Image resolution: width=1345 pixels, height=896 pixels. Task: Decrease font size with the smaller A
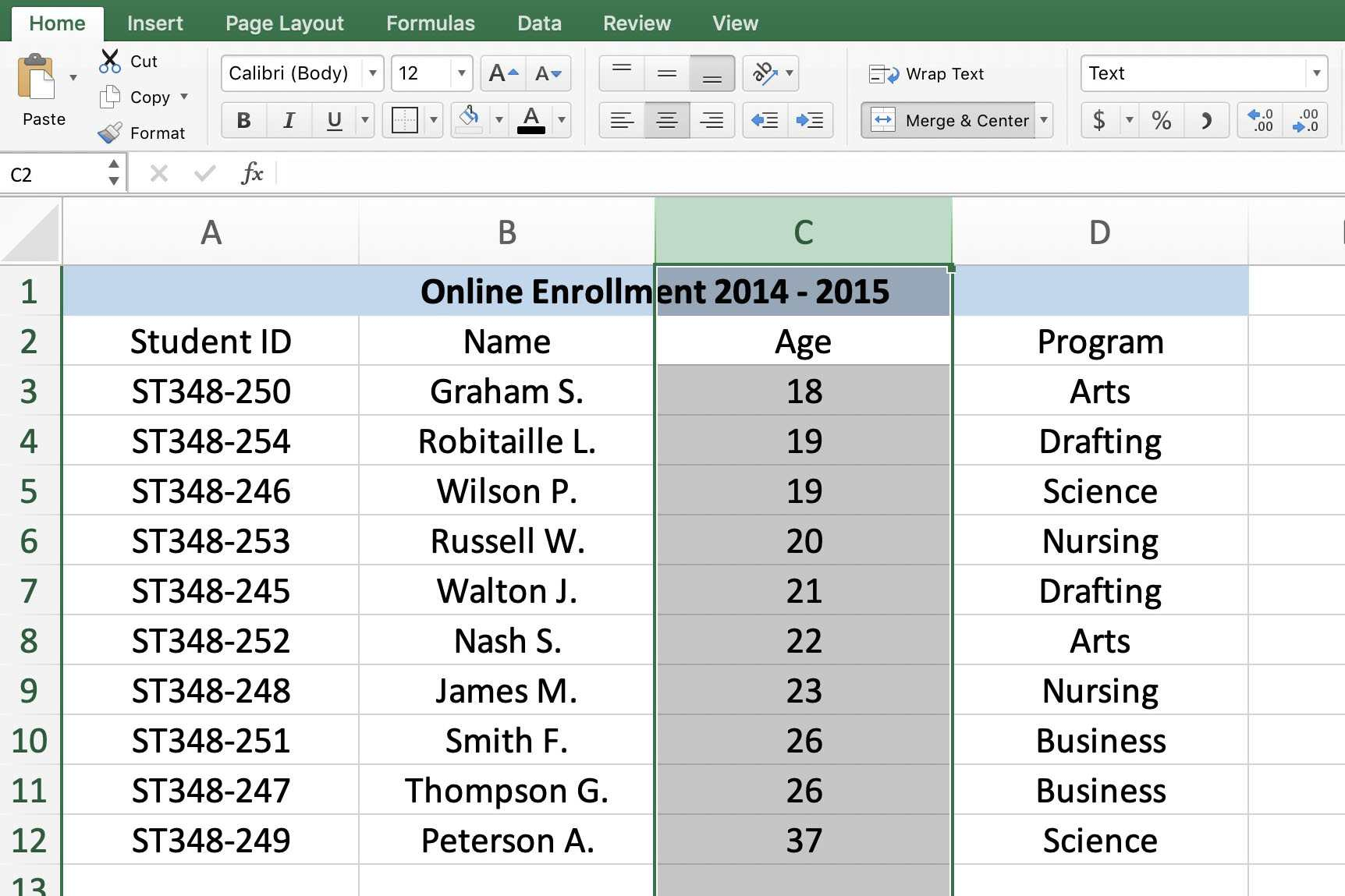tap(548, 73)
